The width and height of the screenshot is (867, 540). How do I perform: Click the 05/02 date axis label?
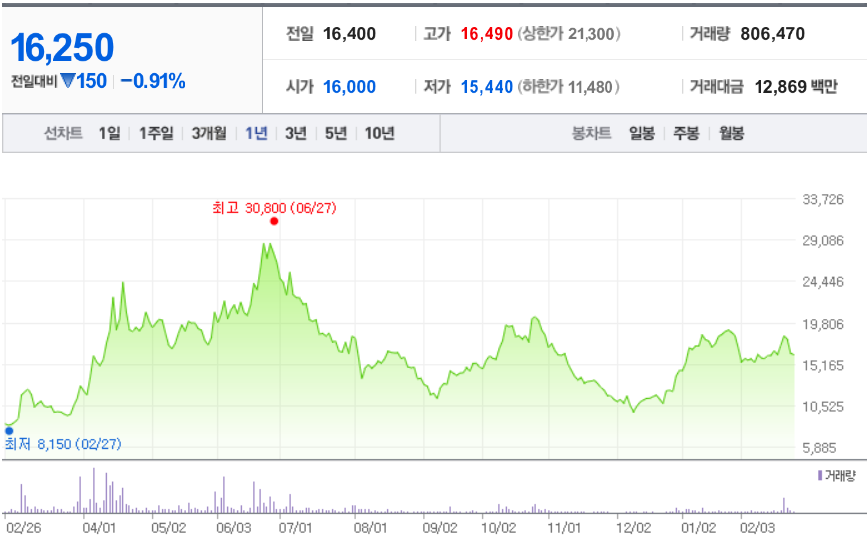pos(169,528)
